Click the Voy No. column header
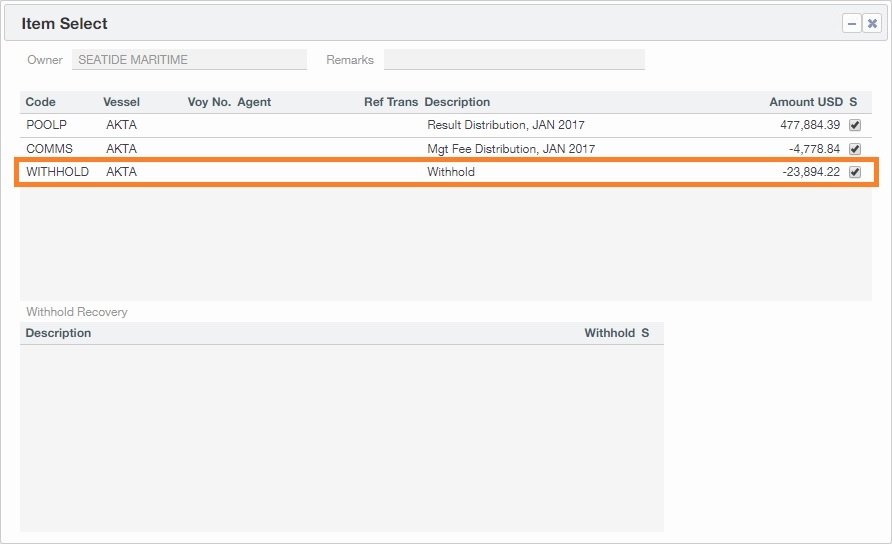The width and height of the screenshot is (892, 544). point(208,102)
